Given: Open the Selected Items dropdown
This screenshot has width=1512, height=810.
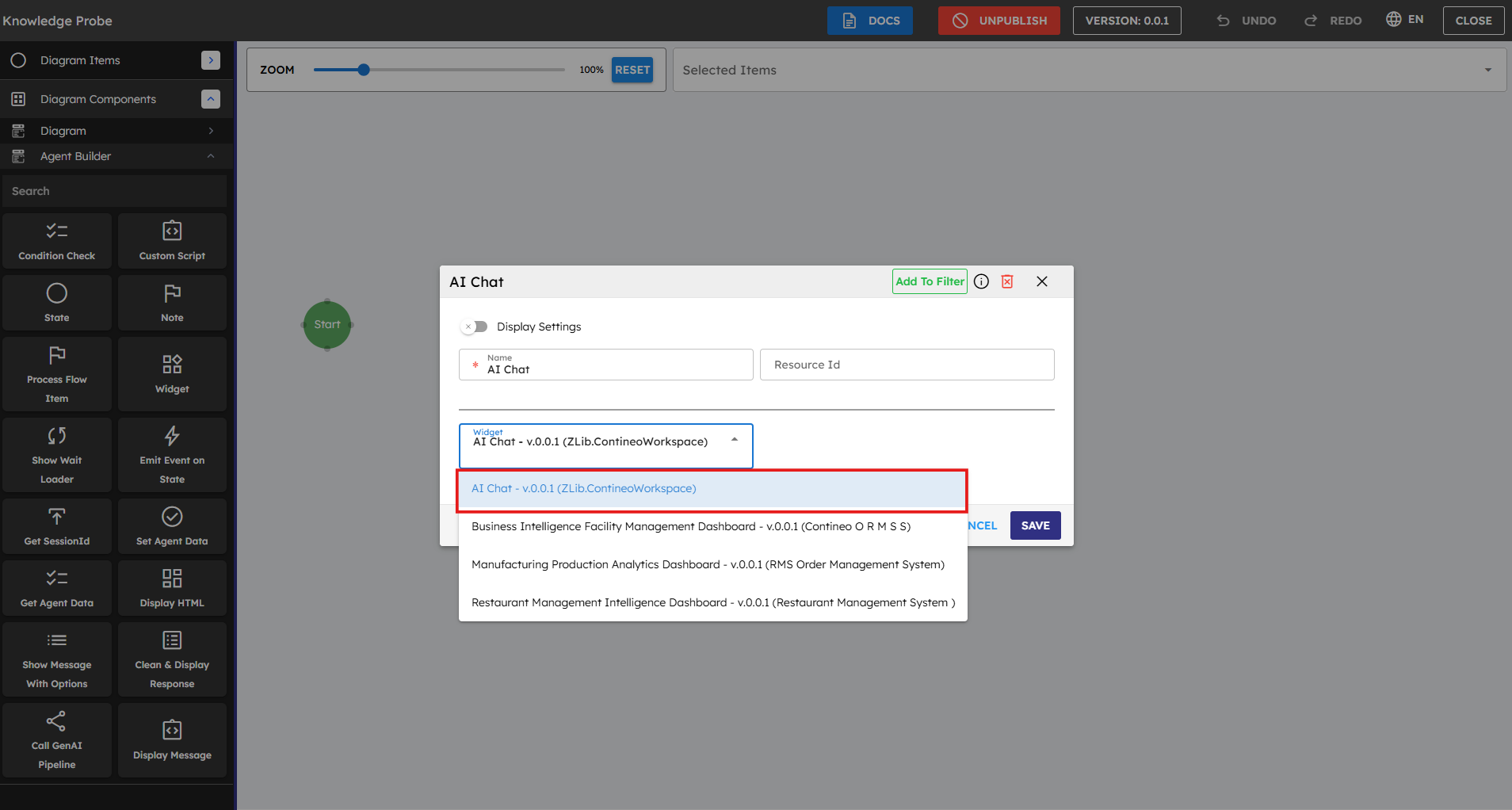Looking at the screenshot, I should [x=1487, y=70].
